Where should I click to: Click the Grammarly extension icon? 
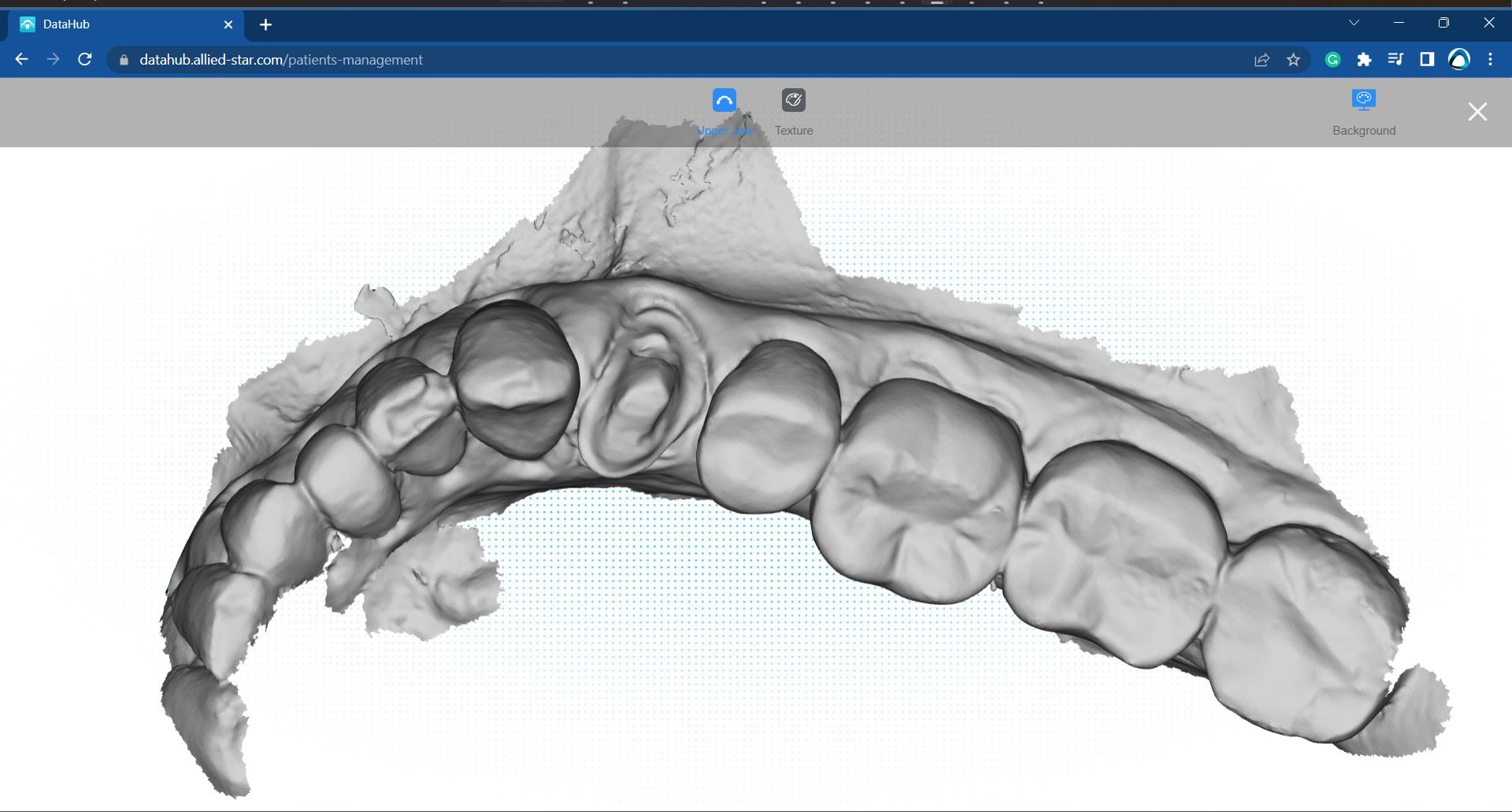pos(1332,59)
